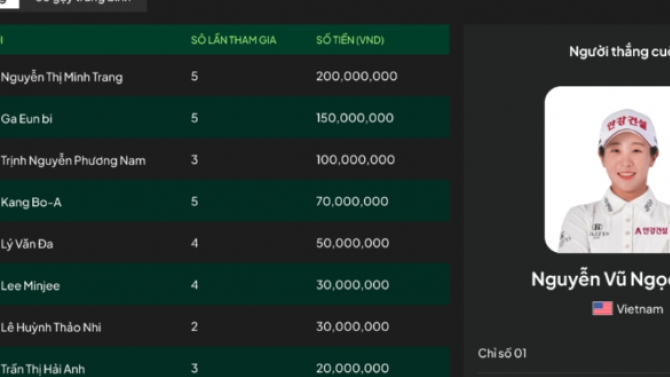
Task: Open the winner's portrait photo
Action: click(x=607, y=170)
